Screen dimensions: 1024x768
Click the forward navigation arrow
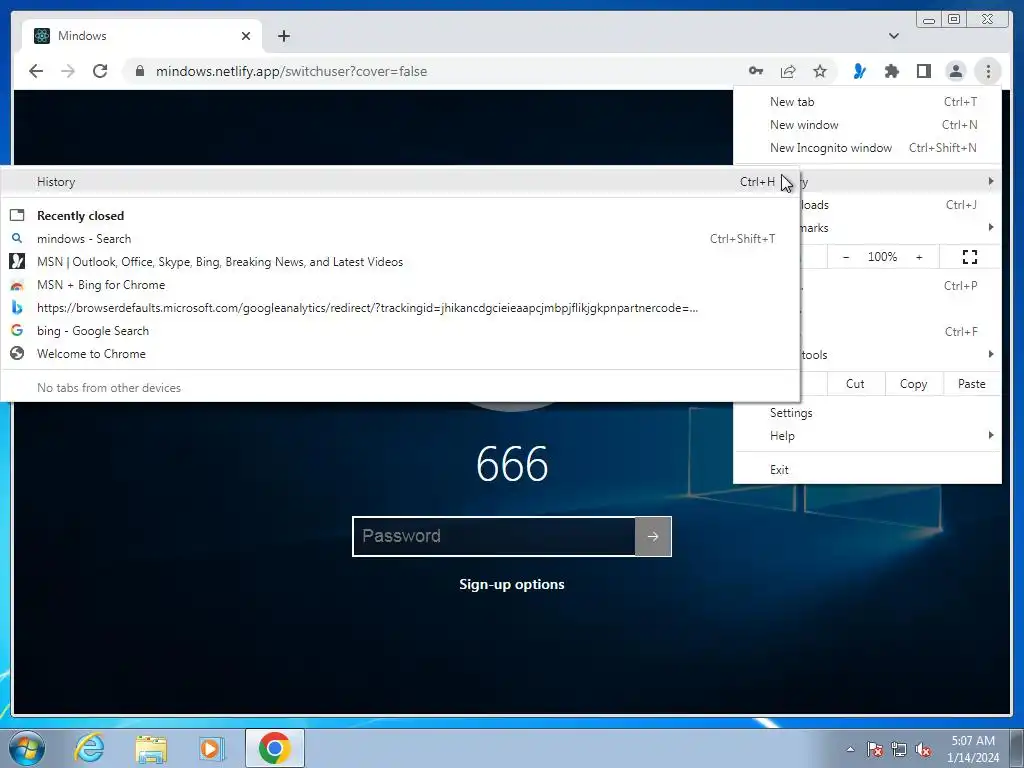click(x=68, y=71)
